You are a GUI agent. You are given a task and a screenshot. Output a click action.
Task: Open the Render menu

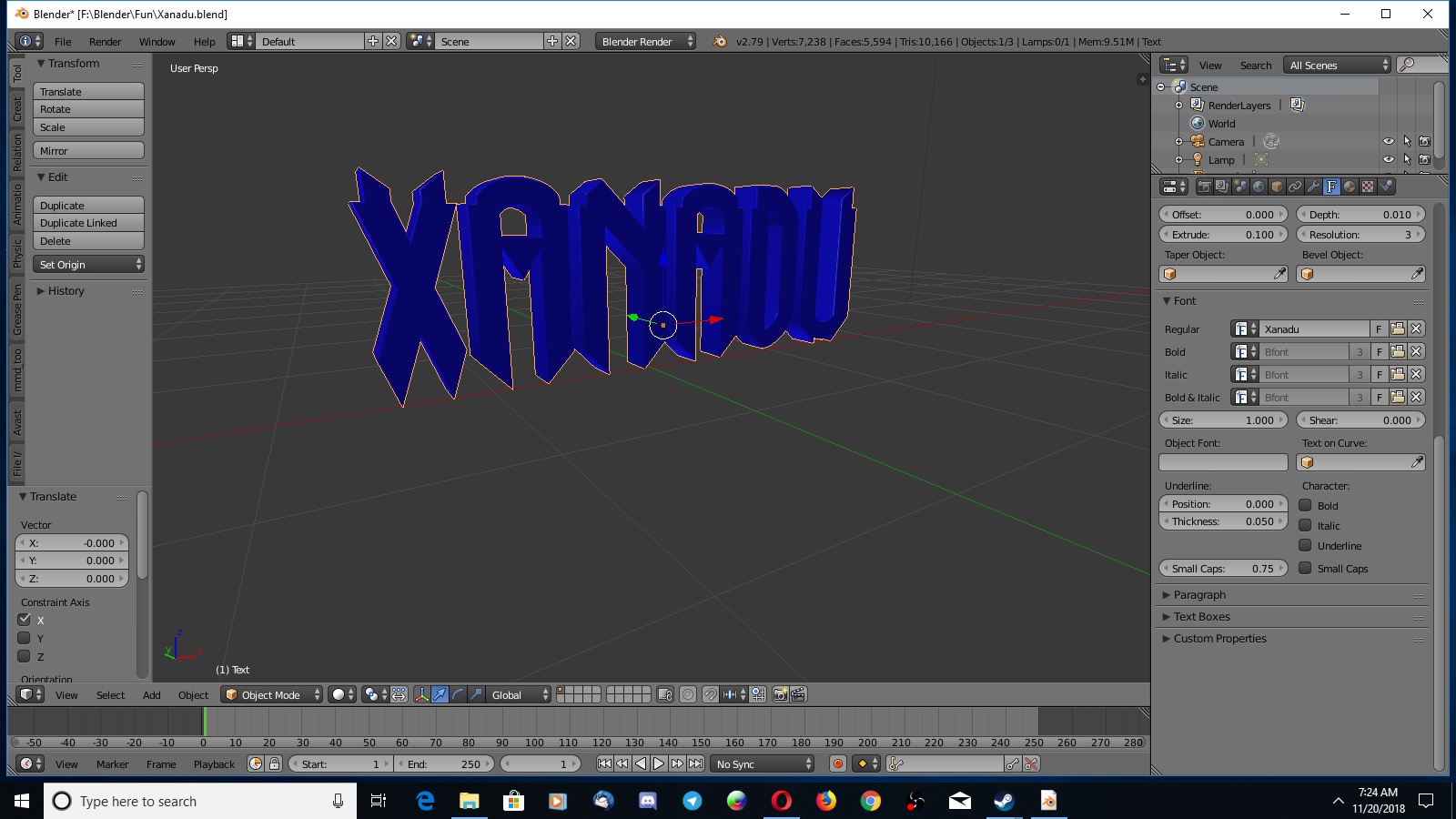coord(105,41)
